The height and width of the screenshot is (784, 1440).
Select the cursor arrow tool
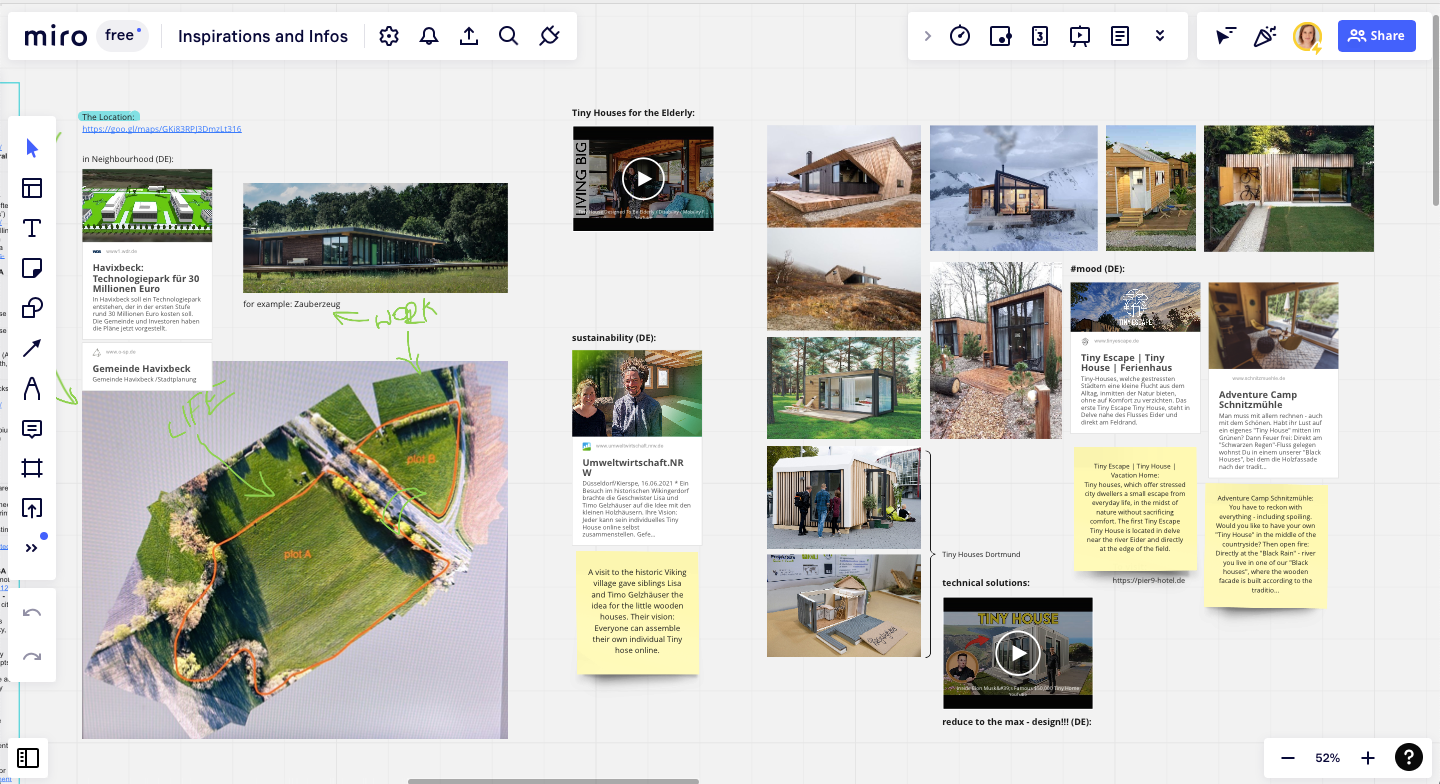coord(32,148)
